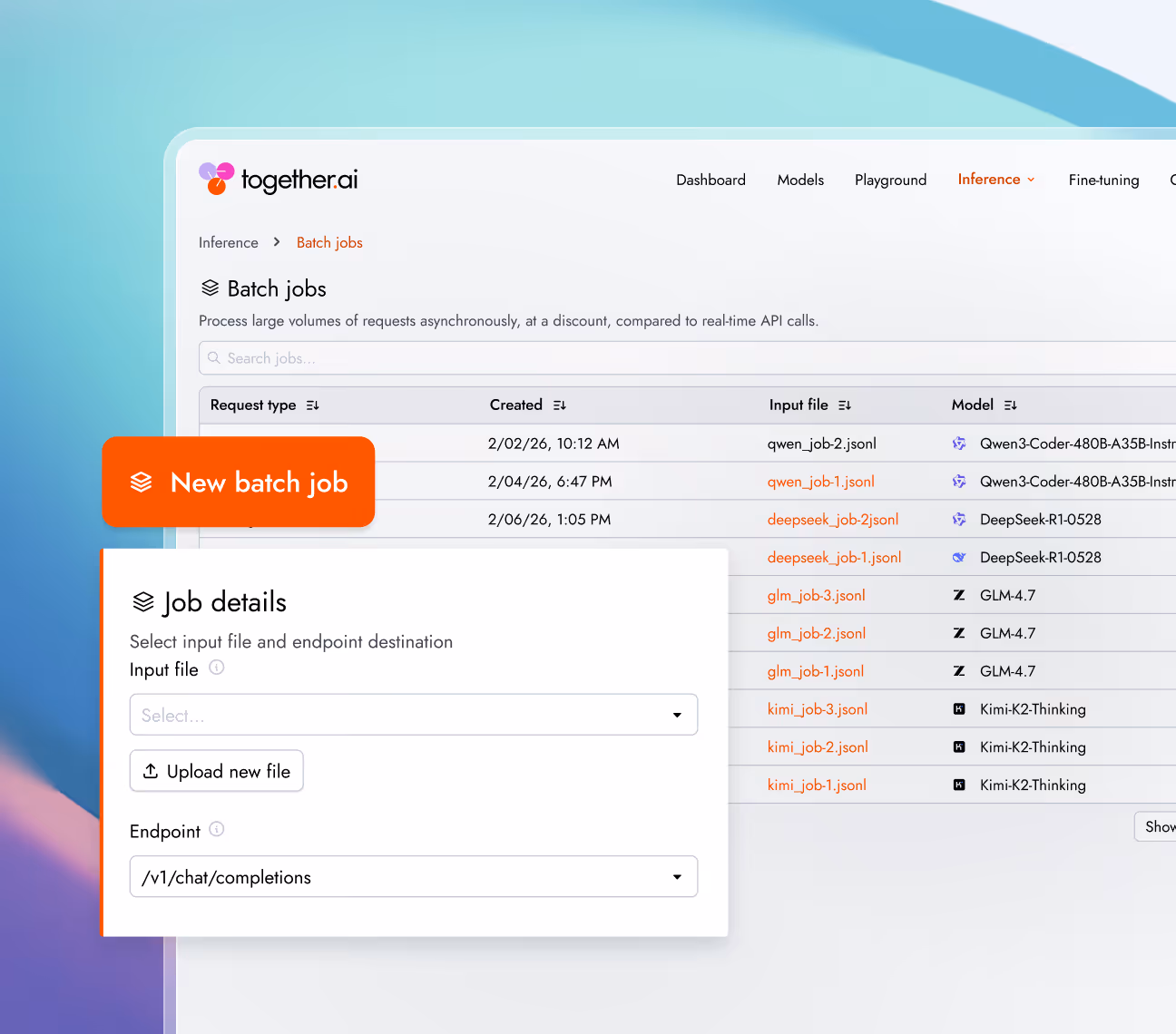
Task: Click the Created column header
Action: [516, 405]
